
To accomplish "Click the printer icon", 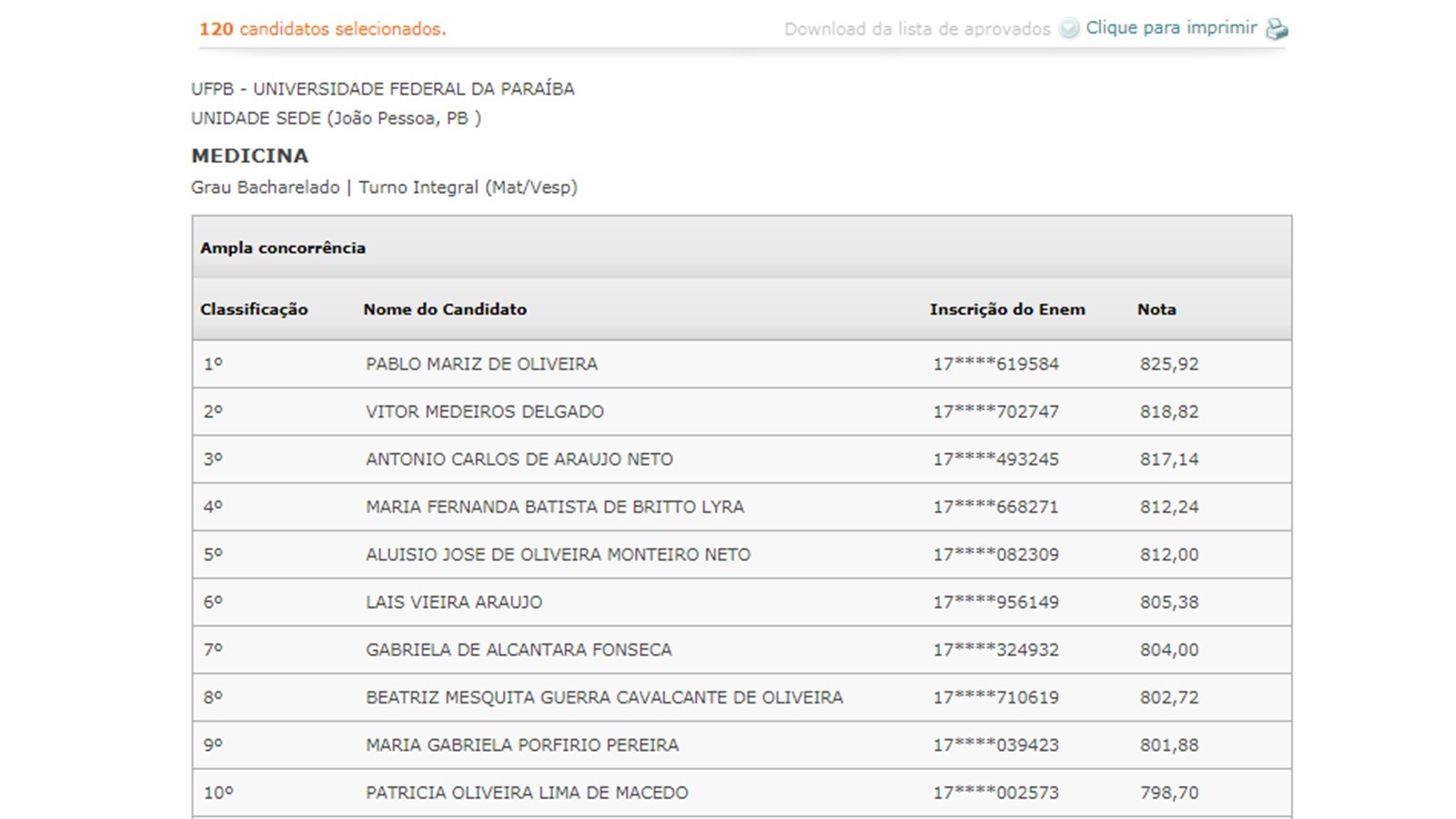I will [x=1277, y=29].
